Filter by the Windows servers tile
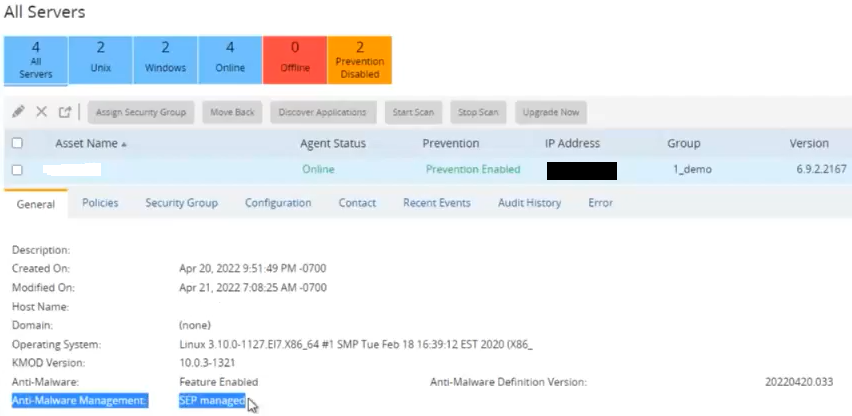The height and width of the screenshot is (416, 852). (x=165, y=60)
